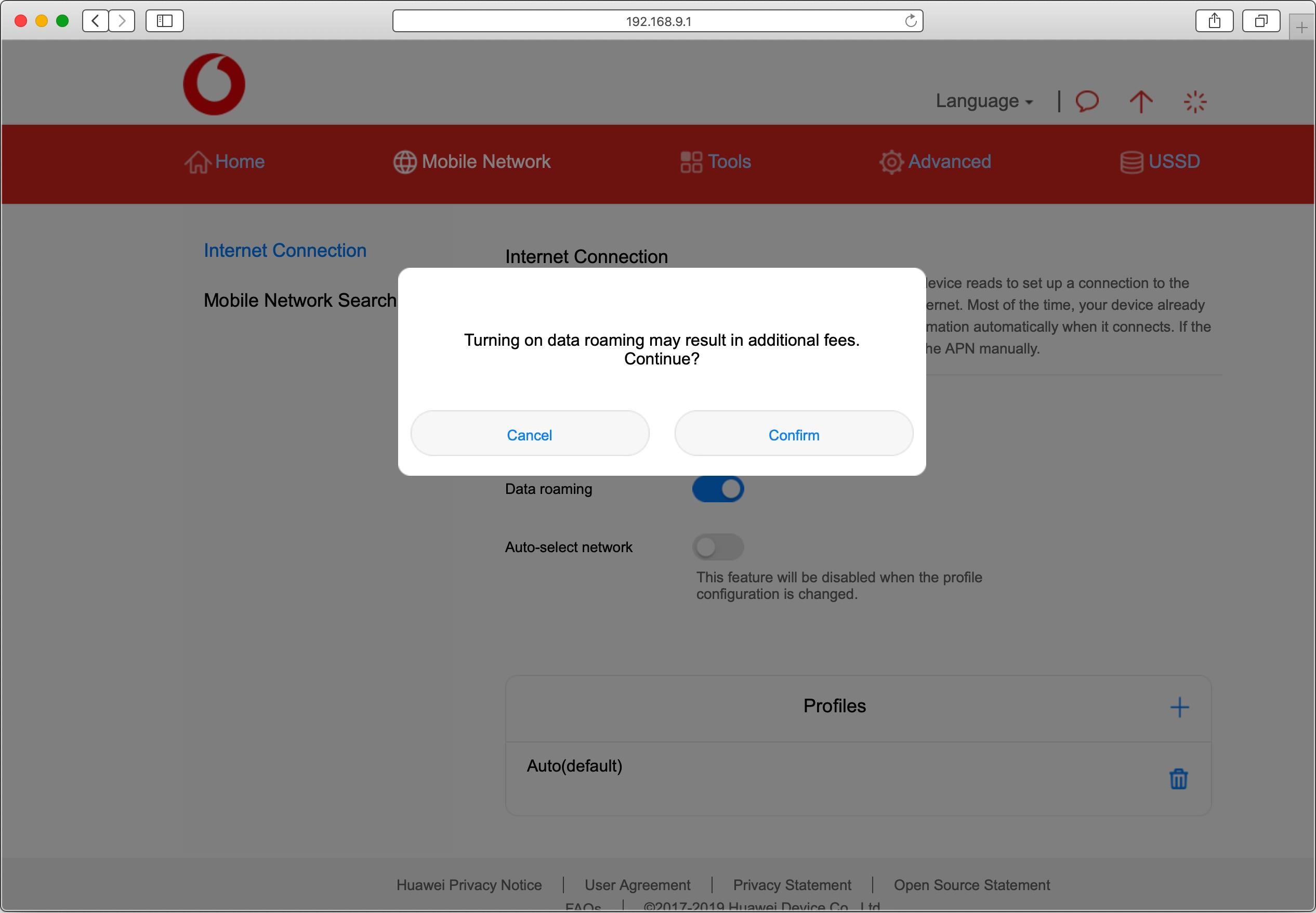
Task: Open the Huawei Privacy Notice link
Action: coord(469,885)
